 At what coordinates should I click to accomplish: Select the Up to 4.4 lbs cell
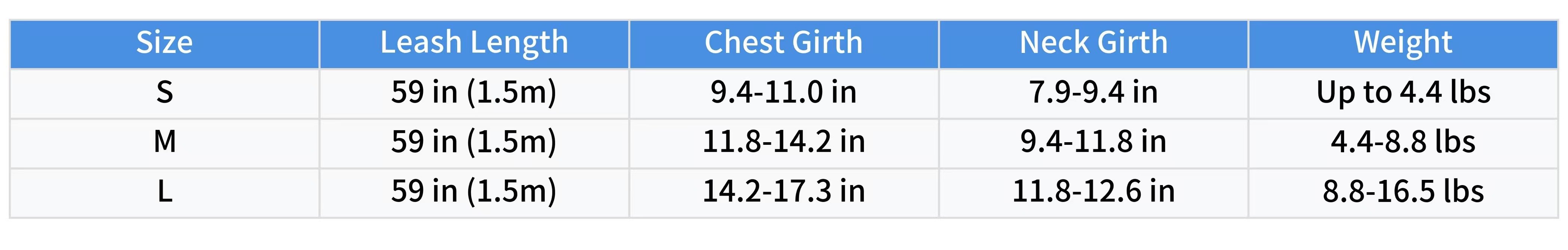[1403, 94]
